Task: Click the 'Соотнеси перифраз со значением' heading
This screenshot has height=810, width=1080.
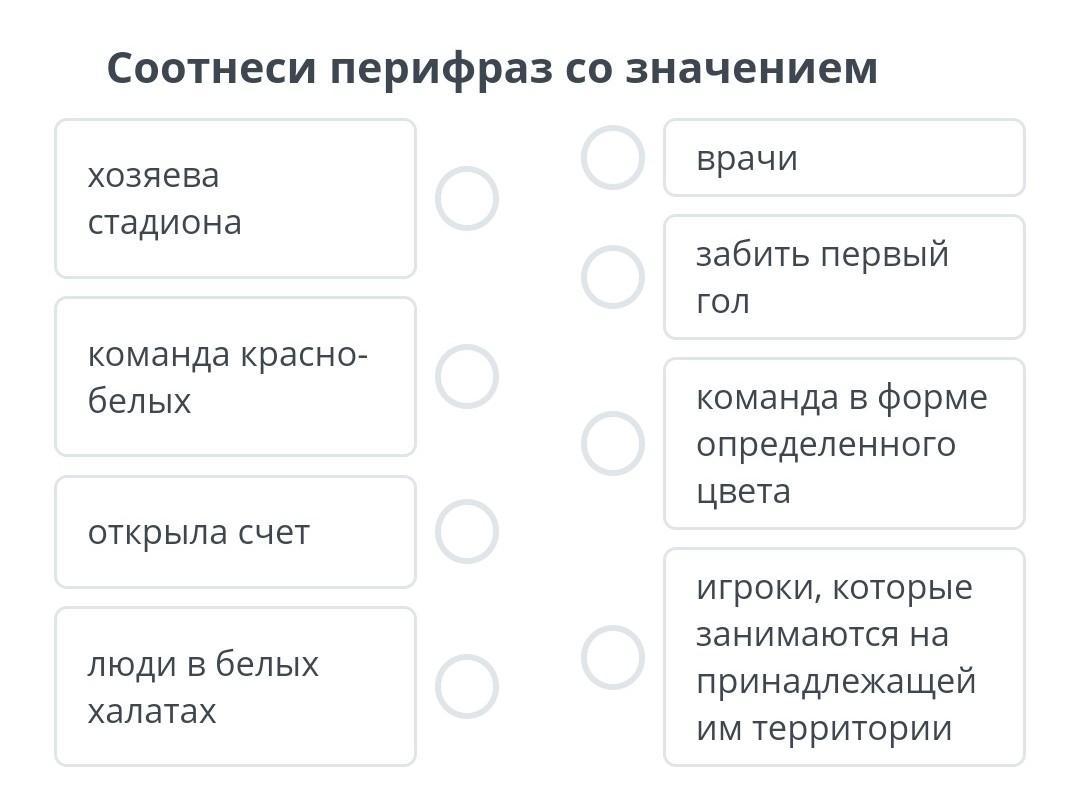Action: (492, 68)
